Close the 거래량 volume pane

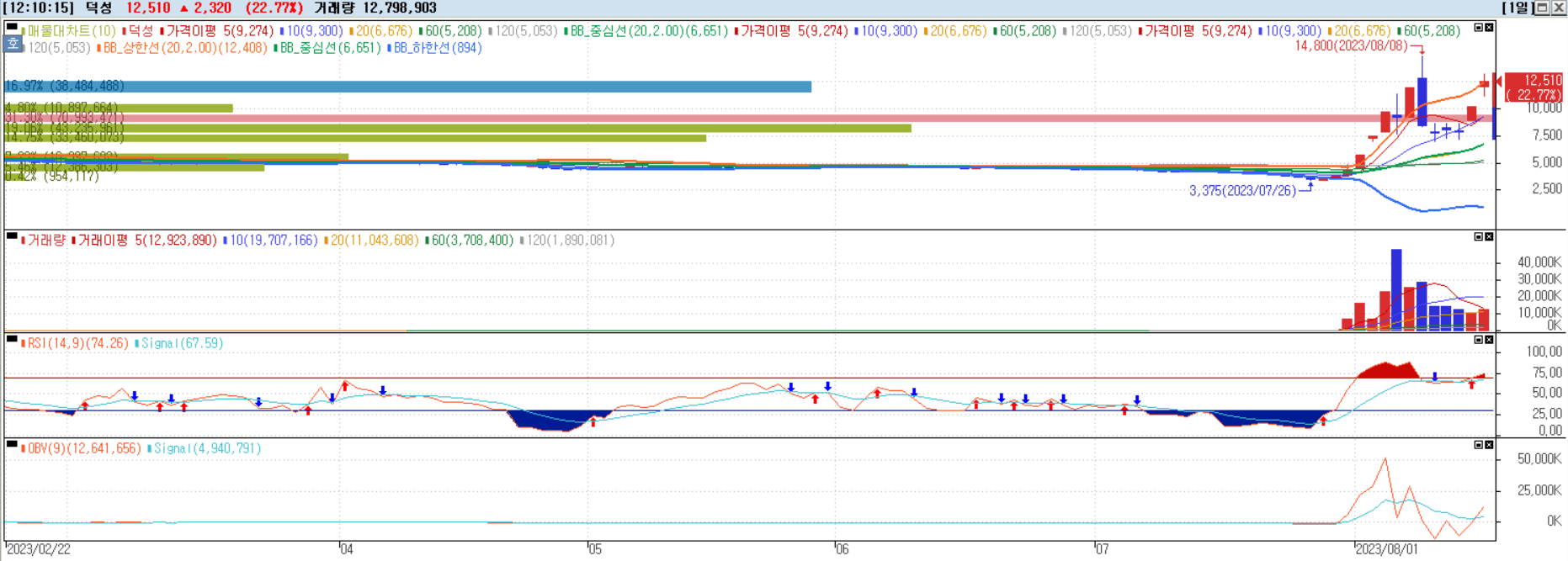click(x=1489, y=237)
